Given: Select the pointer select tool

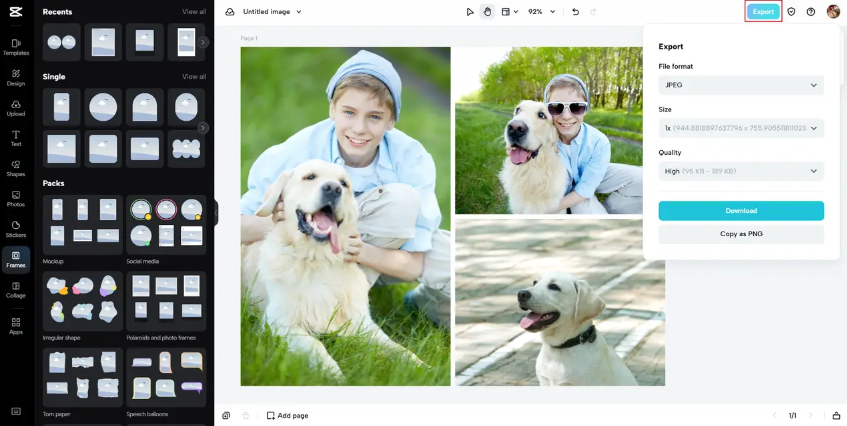Looking at the screenshot, I should (470, 12).
